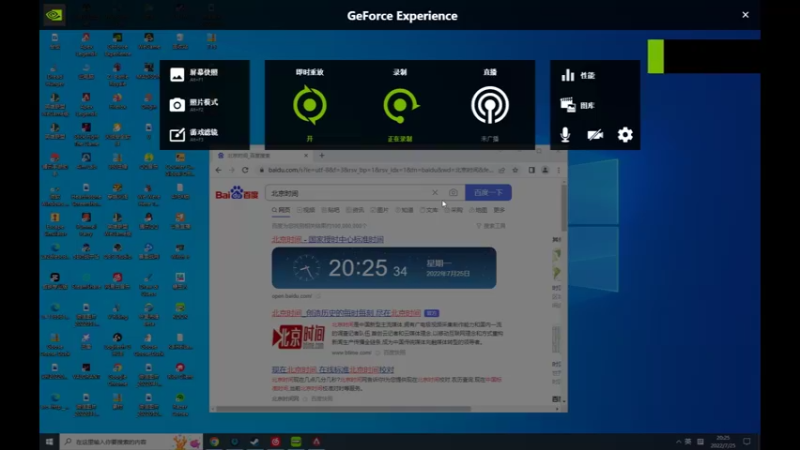This screenshot has height=450, width=800.
Task: Open the second 北京时间 official result link
Action: tap(346, 313)
